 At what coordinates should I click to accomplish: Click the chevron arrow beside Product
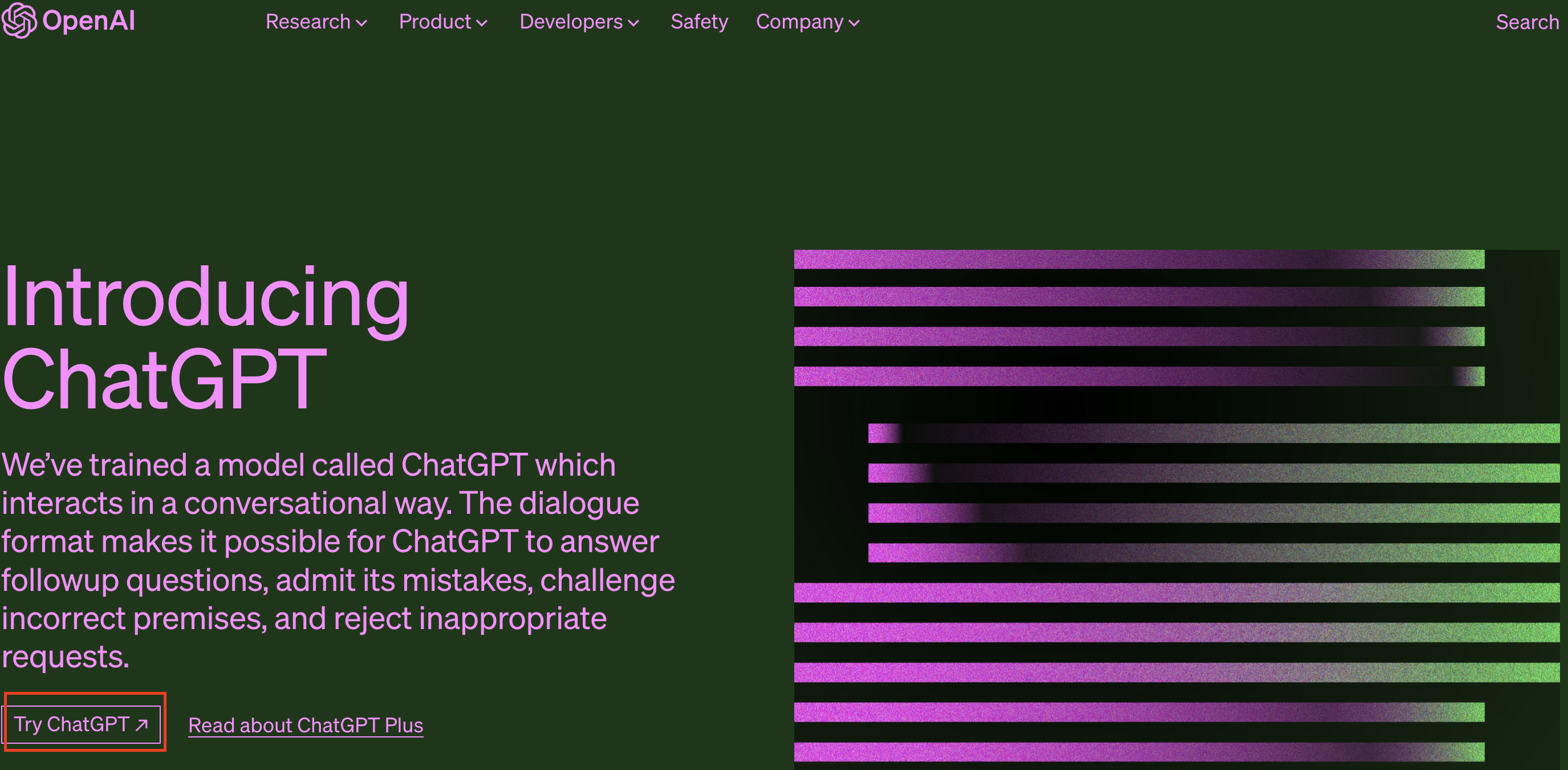482,23
